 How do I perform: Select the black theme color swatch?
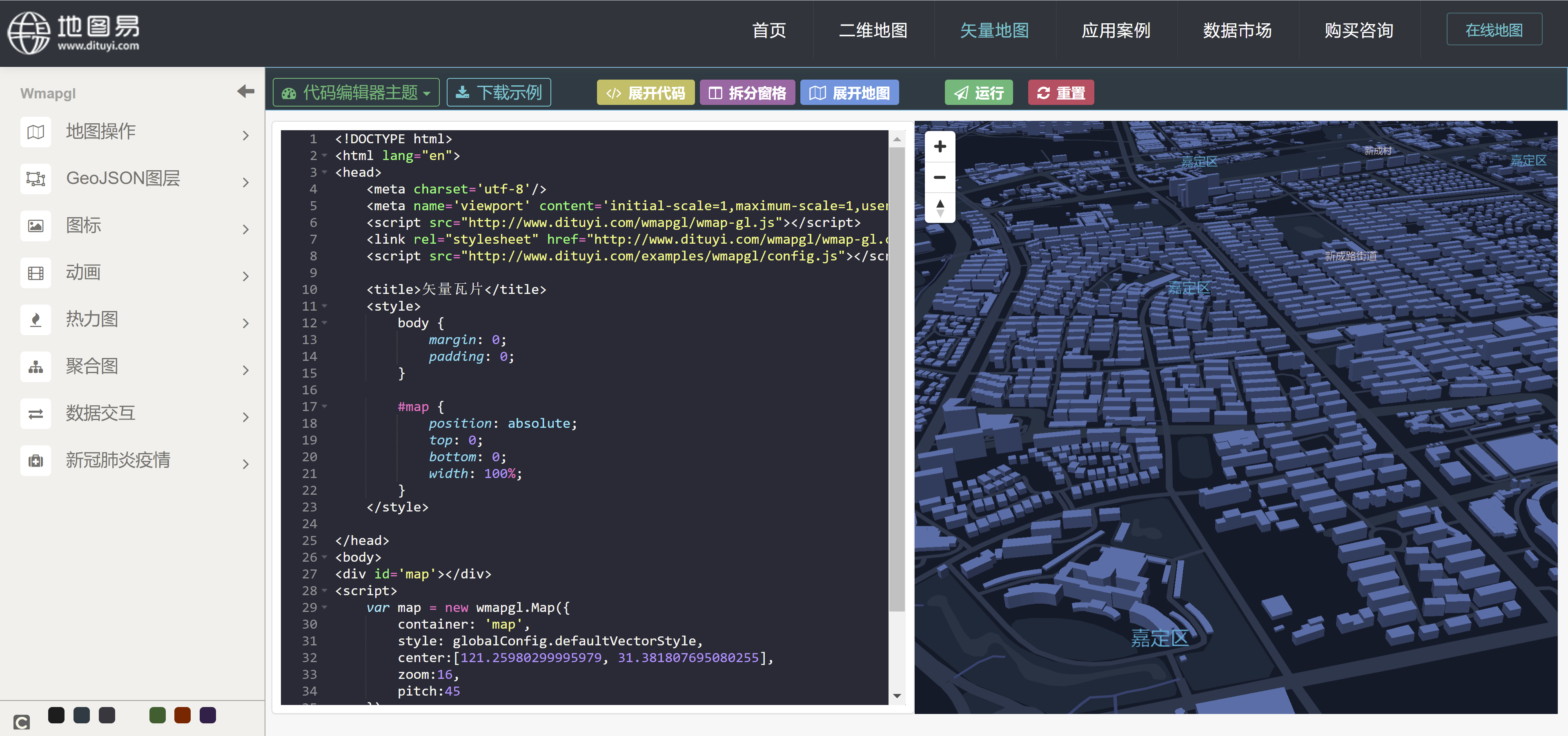(56, 715)
